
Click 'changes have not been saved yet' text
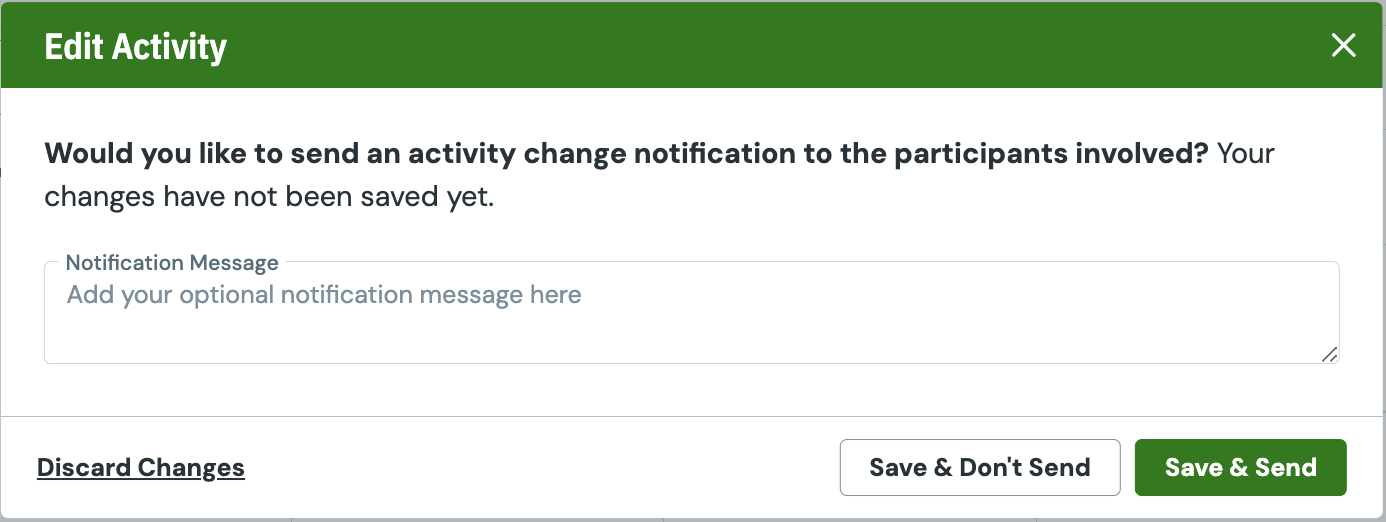269,197
